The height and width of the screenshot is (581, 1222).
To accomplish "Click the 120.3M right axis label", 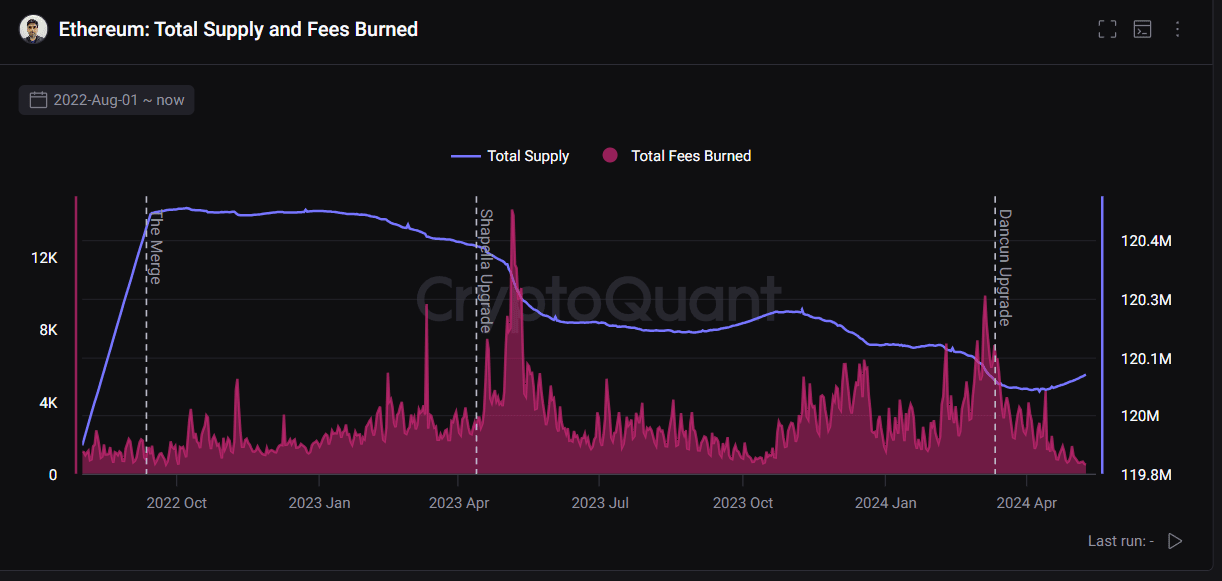I will coord(1146,300).
